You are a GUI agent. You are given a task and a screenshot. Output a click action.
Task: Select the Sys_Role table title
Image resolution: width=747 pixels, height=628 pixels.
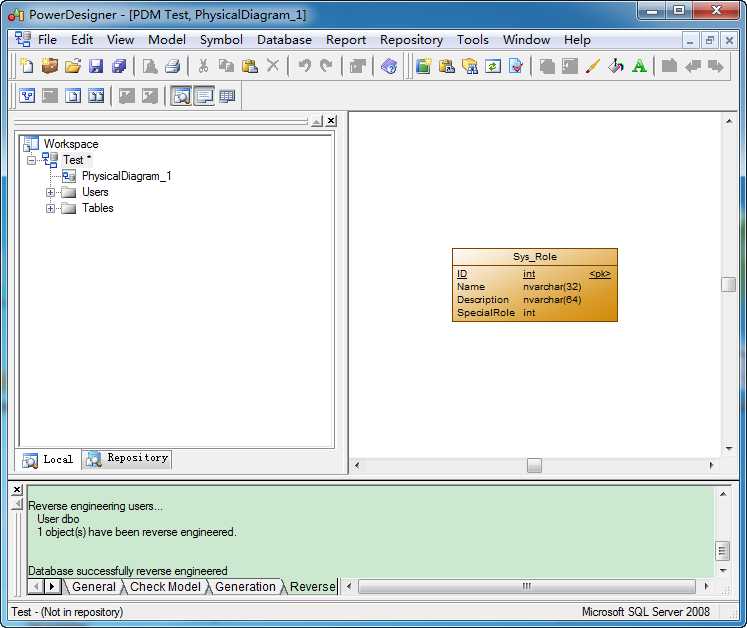[x=535, y=257]
